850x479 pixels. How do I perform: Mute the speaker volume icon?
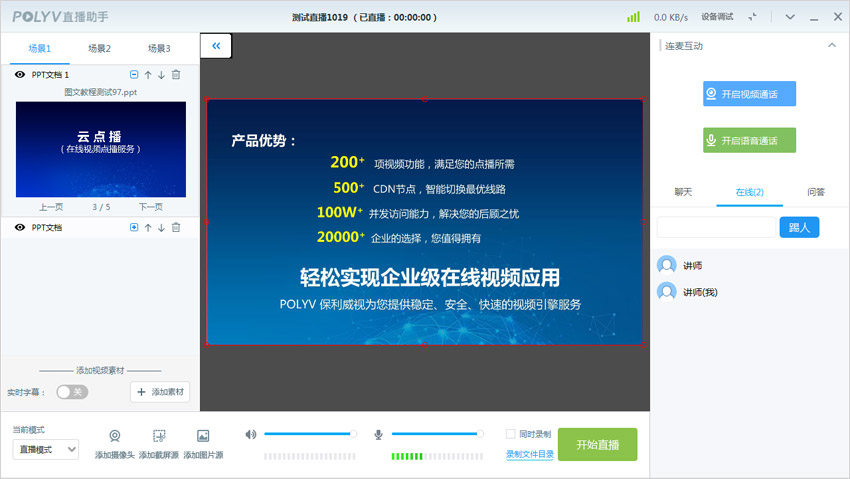point(251,434)
